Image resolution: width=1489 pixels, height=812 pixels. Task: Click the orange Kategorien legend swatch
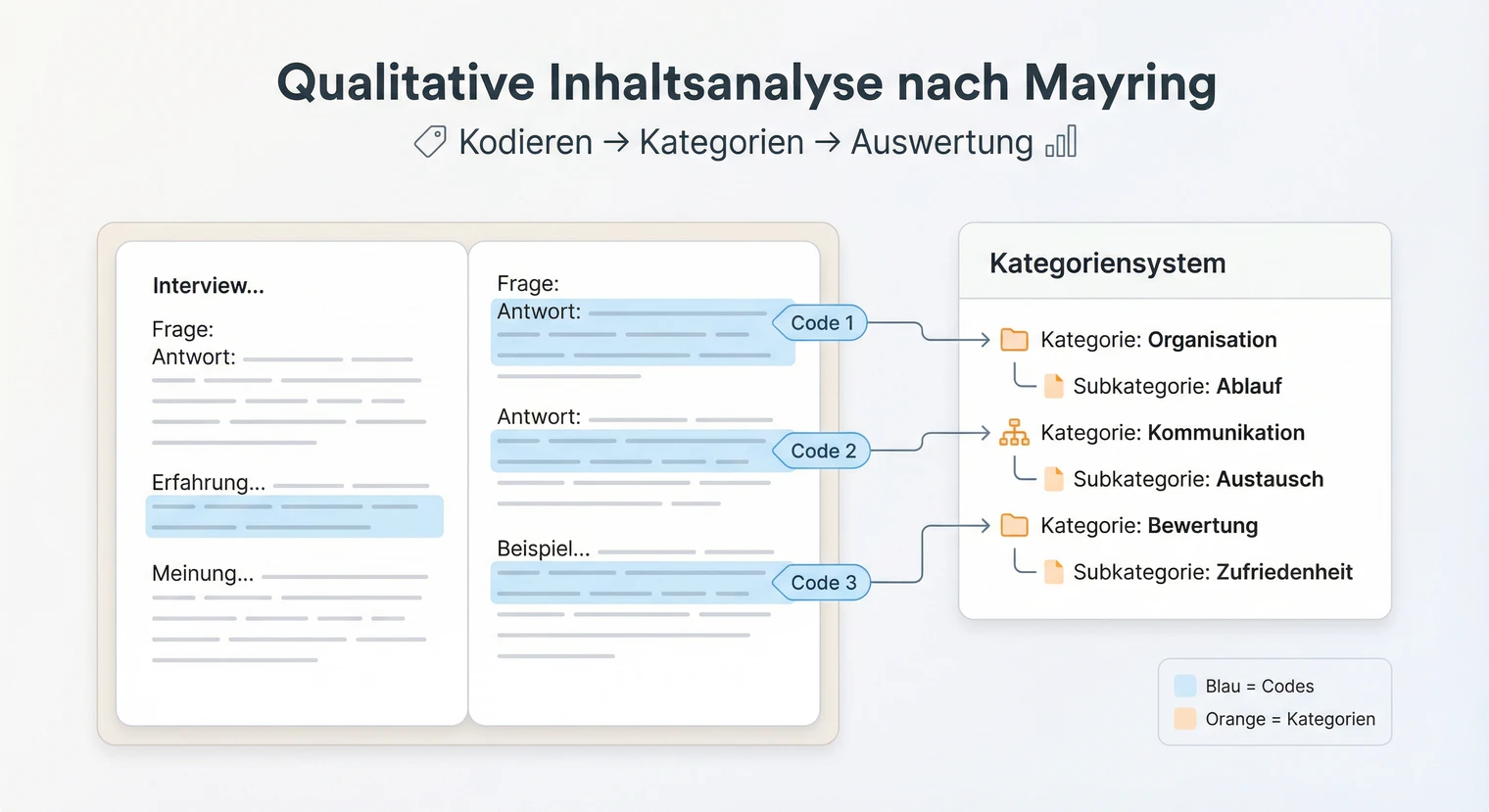pos(1185,719)
